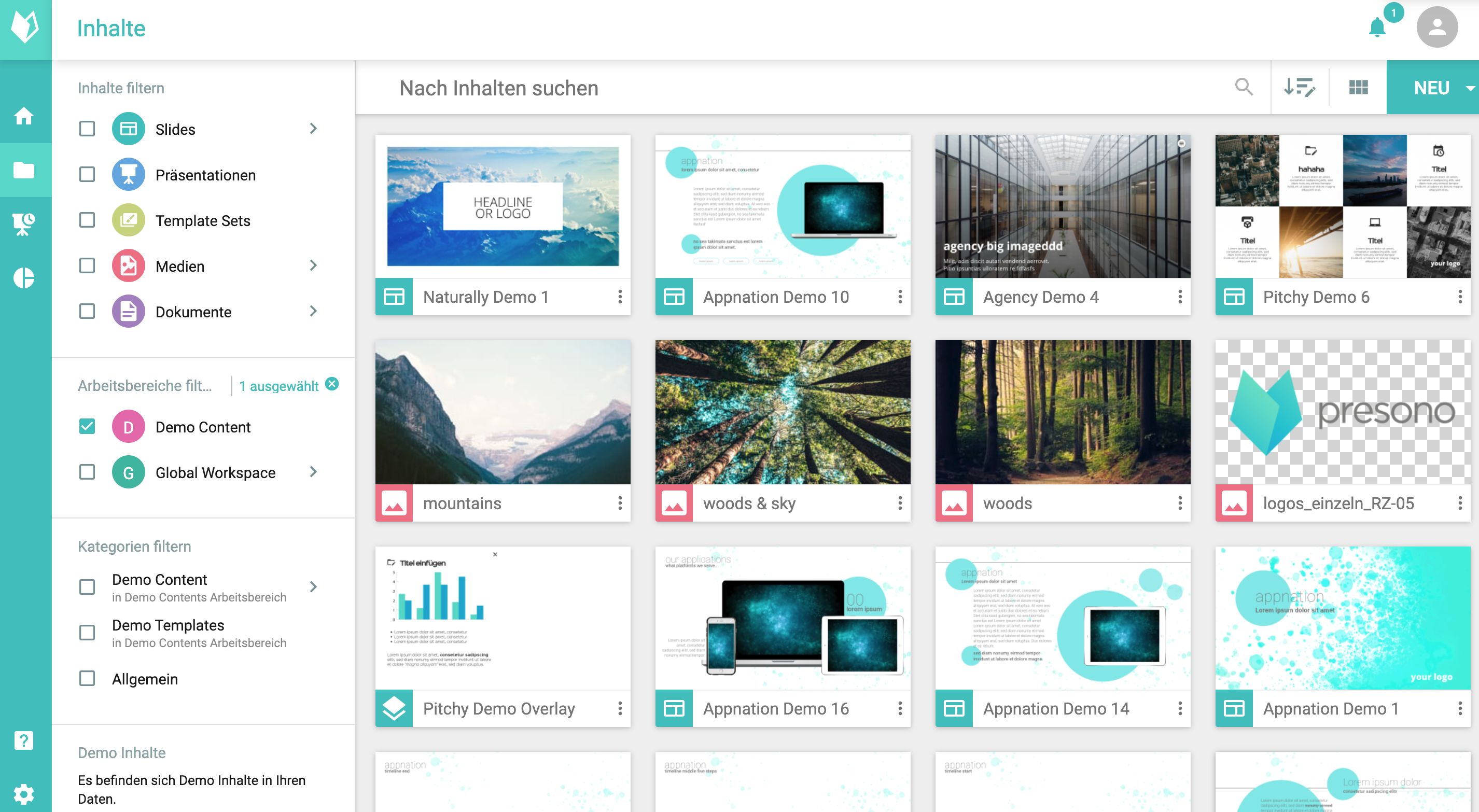Click the search magnifier icon

[x=1244, y=87]
